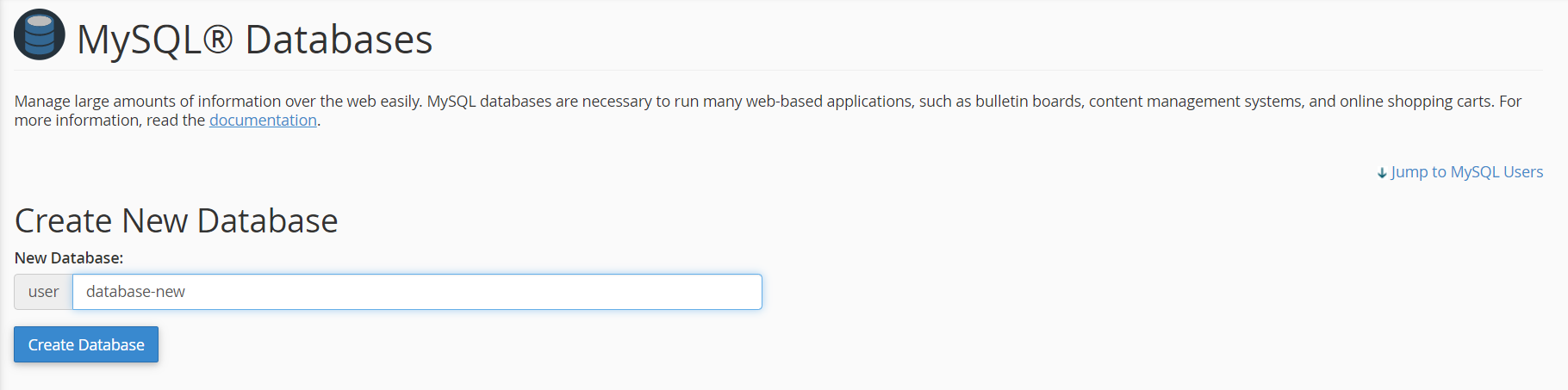The width and height of the screenshot is (1568, 390).
Task: Click the MySQL database cylinder icon
Action: (x=40, y=34)
